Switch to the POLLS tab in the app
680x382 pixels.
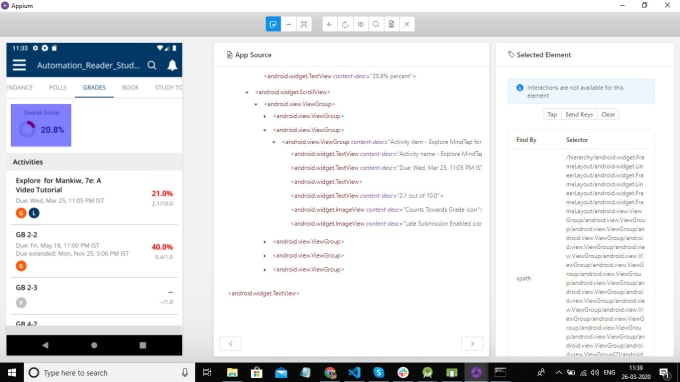pyautogui.click(x=58, y=88)
